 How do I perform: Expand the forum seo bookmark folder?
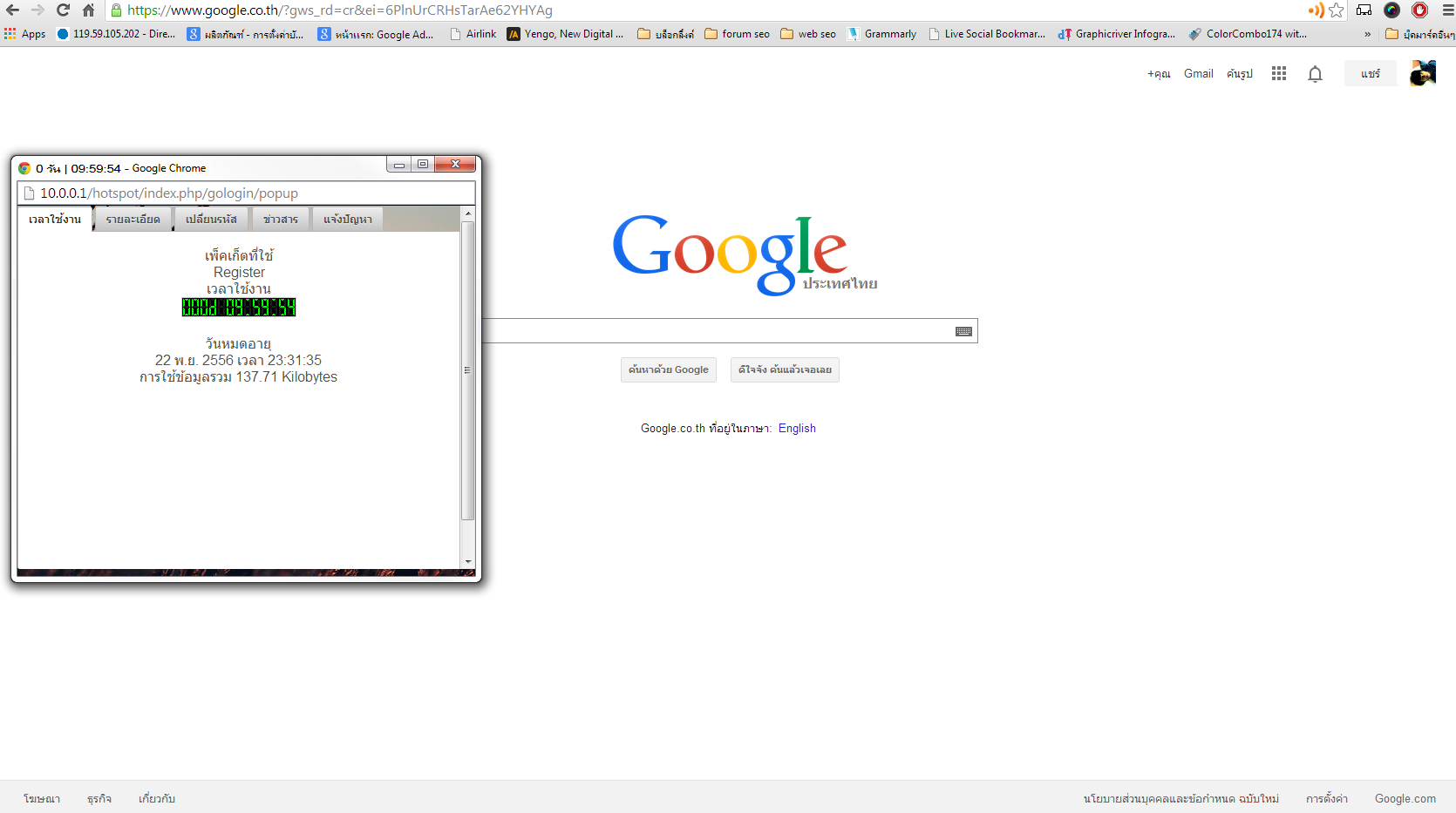737,34
